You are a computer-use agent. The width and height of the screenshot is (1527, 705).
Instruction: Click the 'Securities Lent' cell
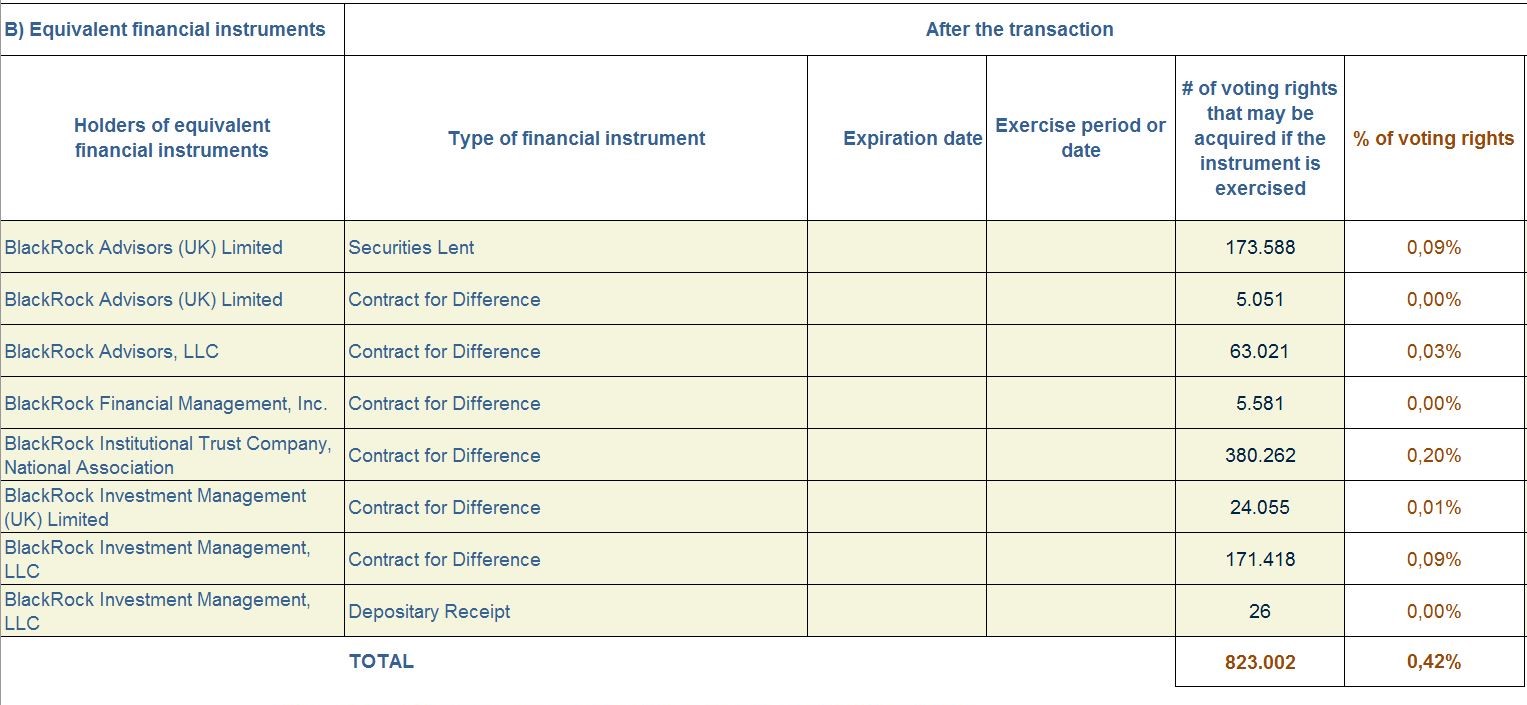pyautogui.click(x=576, y=247)
